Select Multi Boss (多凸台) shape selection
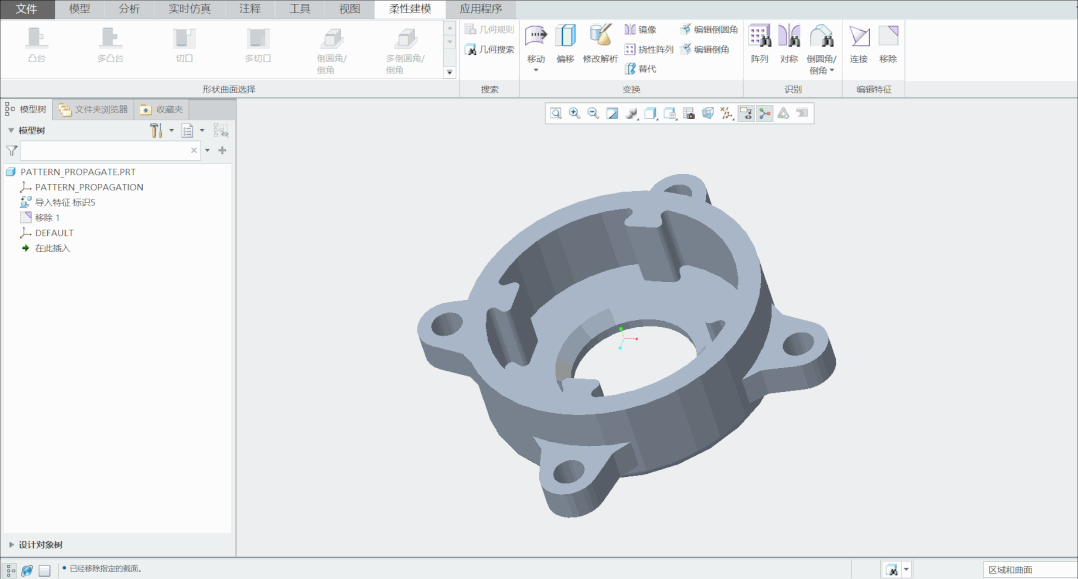 pyautogui.click(x=110, y=45)
